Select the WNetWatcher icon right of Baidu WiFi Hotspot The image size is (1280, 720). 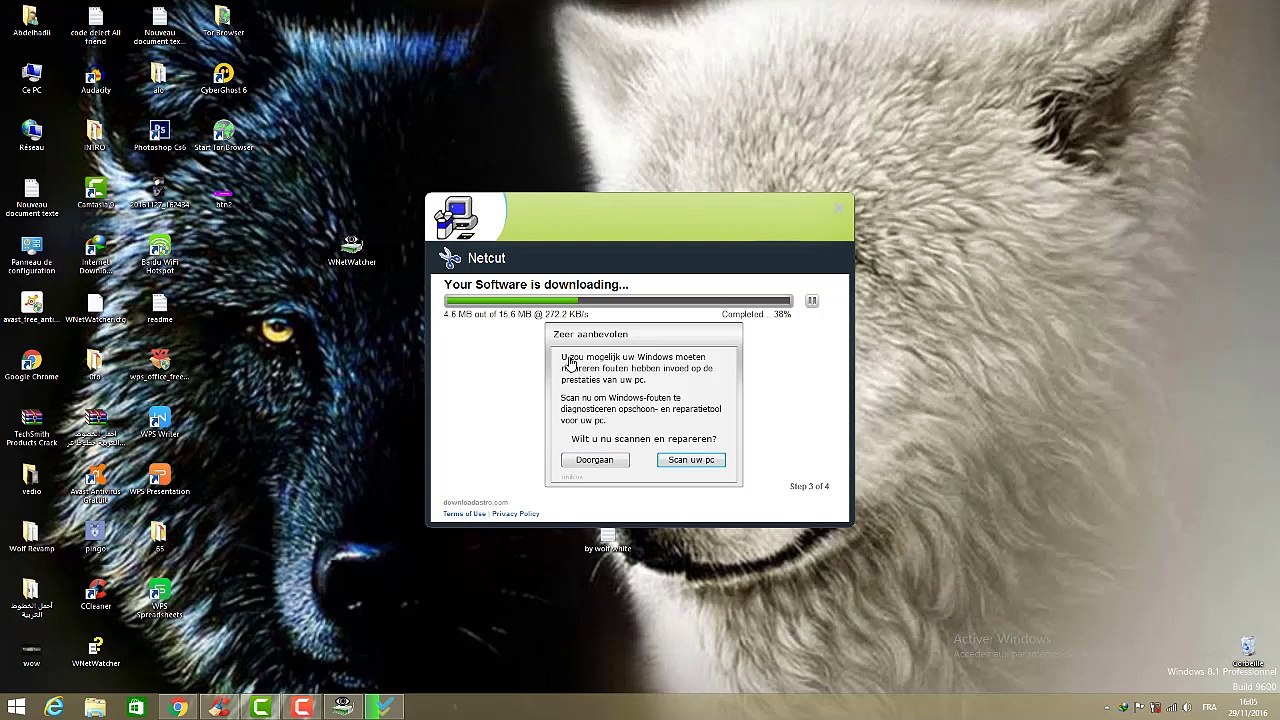tap(351, 251)
